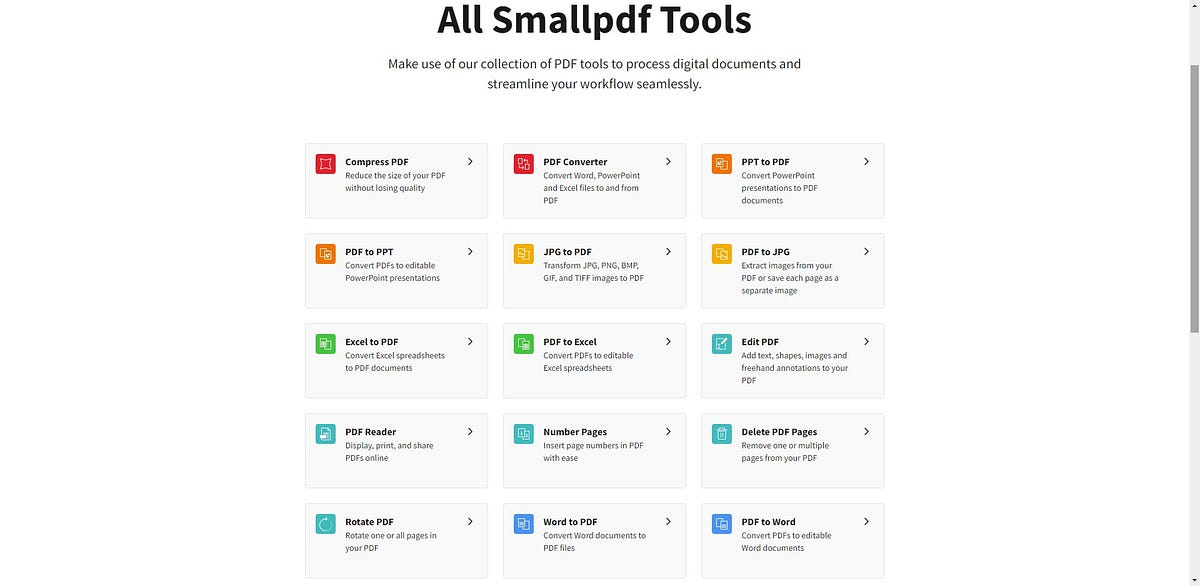The height and width of the screenshot is (586, 1200).
Task: Click the yellow JPG to PDF icon
Action: (524, 254)
